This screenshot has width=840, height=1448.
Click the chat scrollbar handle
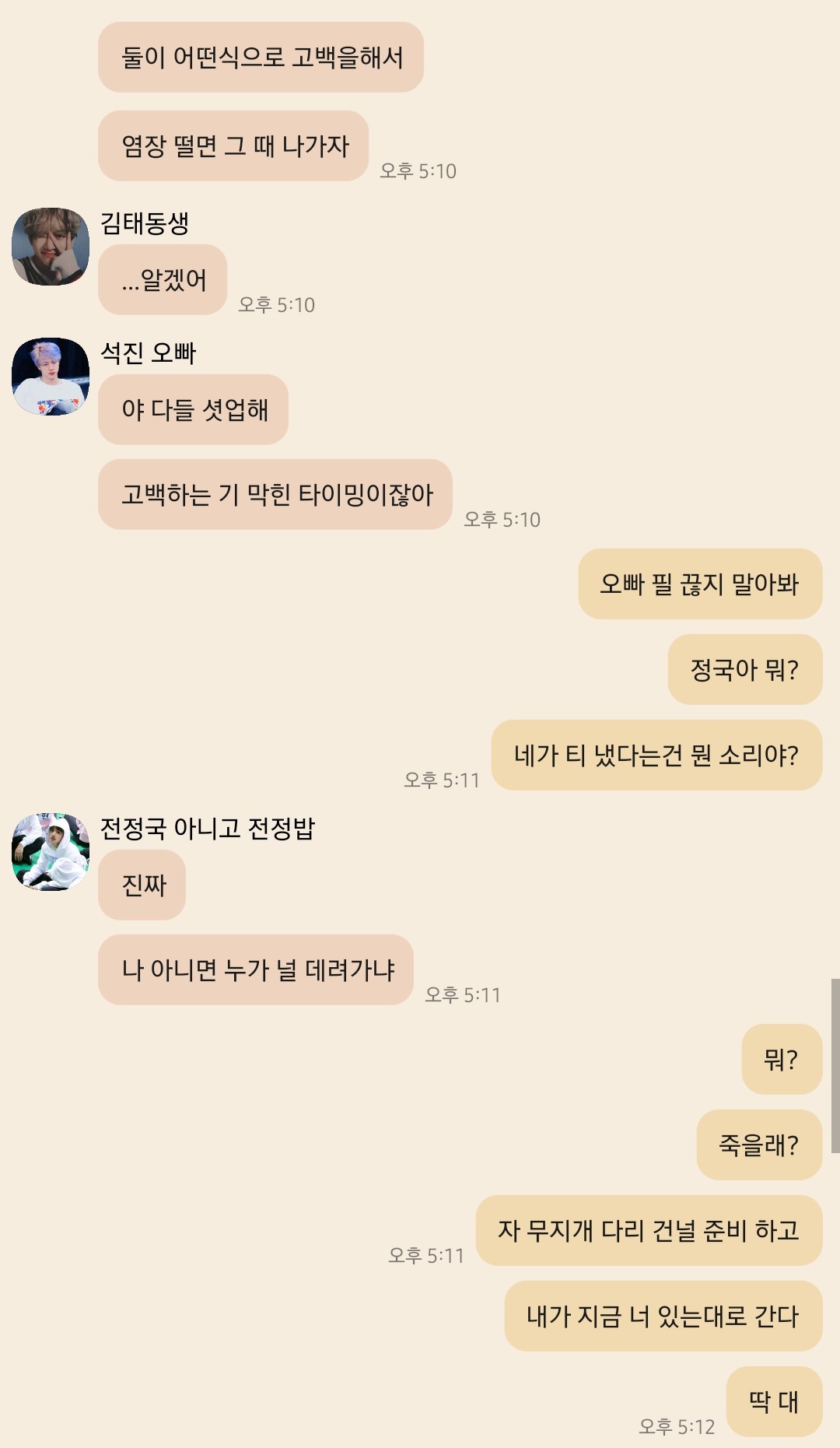[x=835, y=1066]
